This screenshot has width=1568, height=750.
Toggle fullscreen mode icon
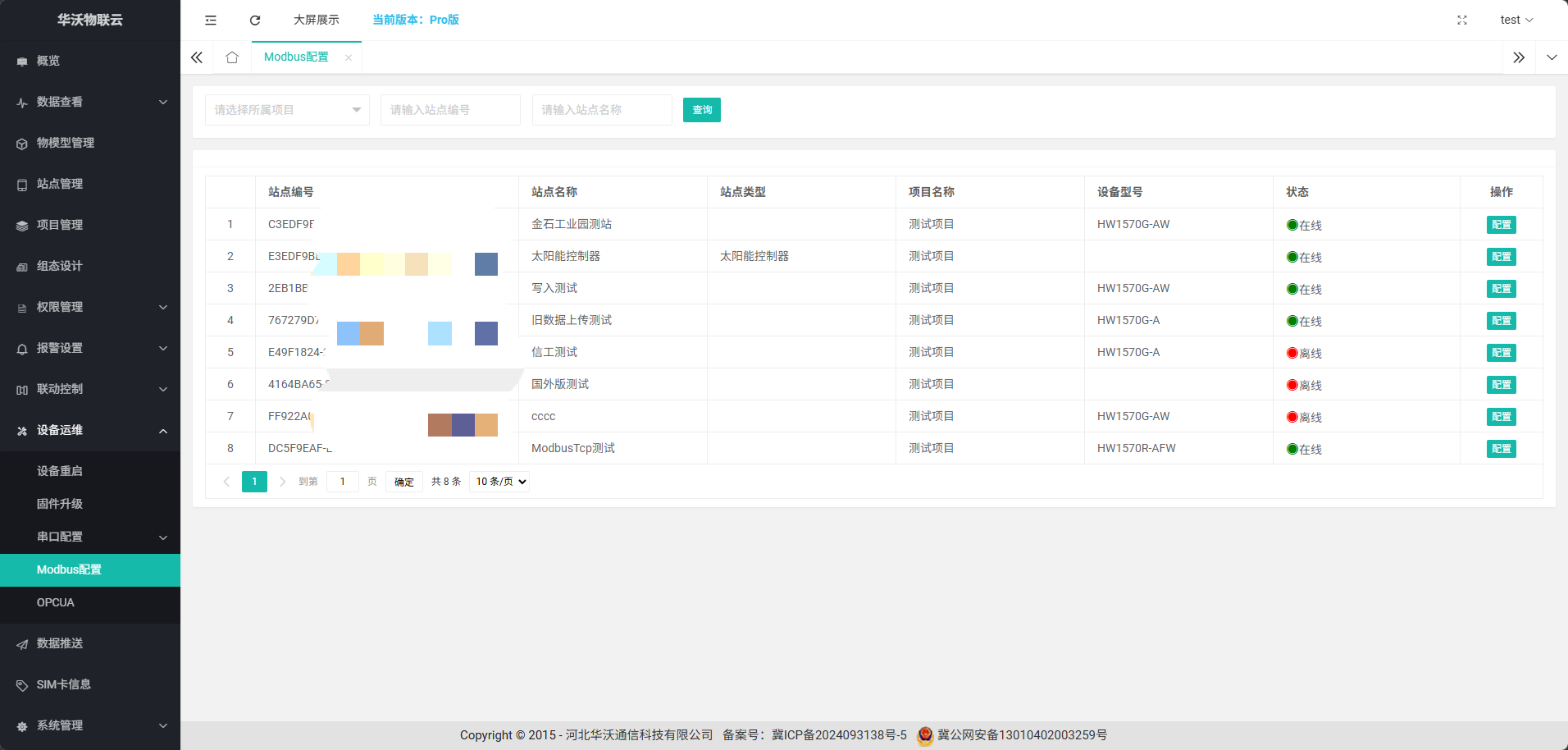pyautogui.click(x=1461, y=20)
